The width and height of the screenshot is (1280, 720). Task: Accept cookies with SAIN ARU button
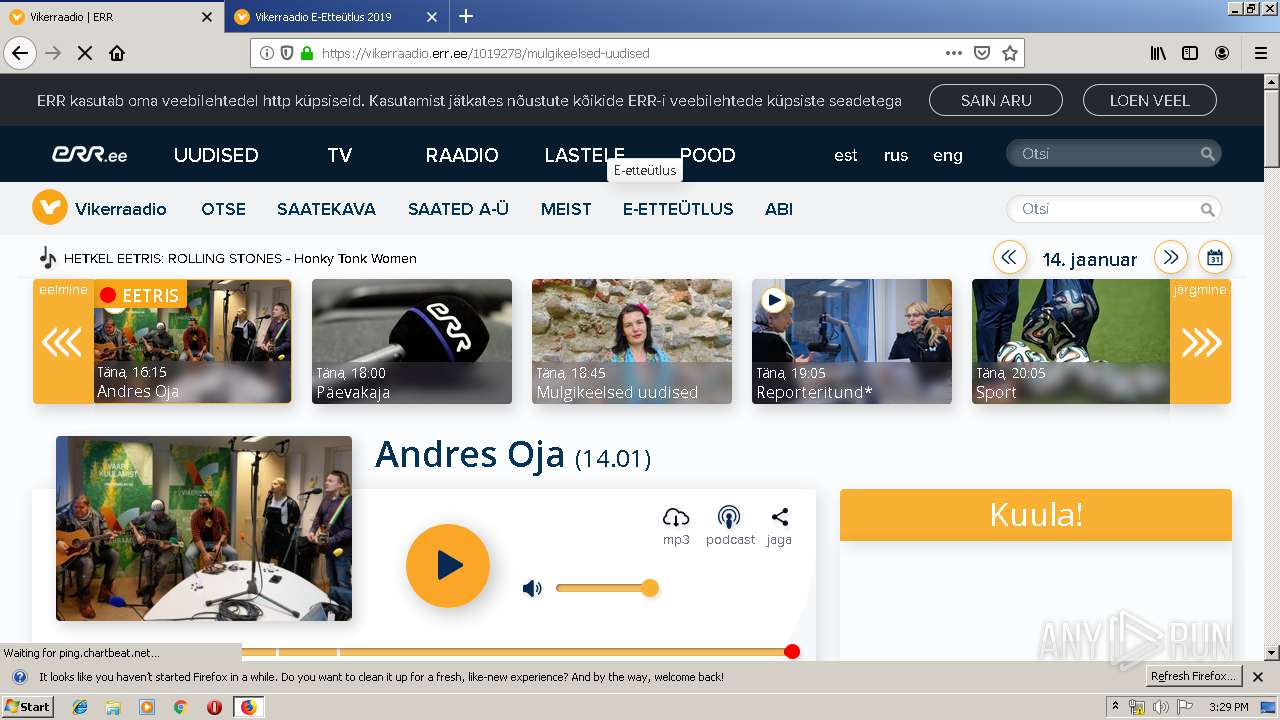point(996,100)
